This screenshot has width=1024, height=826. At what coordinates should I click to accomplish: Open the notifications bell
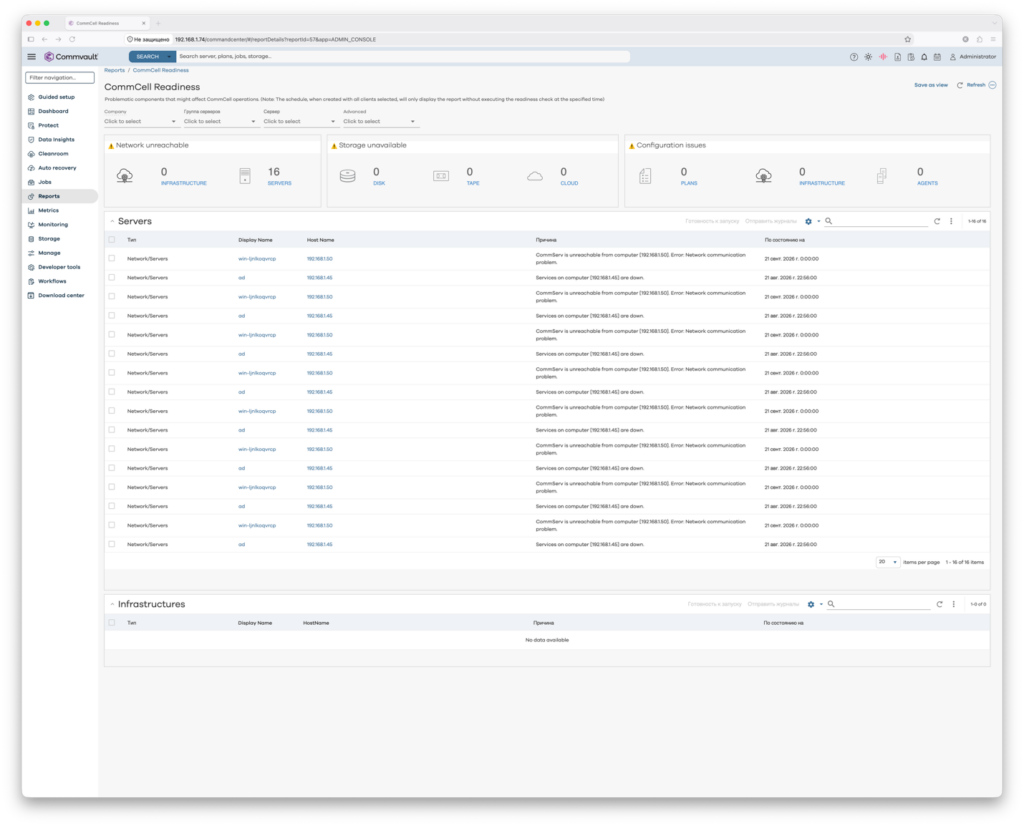pos(924,57)
